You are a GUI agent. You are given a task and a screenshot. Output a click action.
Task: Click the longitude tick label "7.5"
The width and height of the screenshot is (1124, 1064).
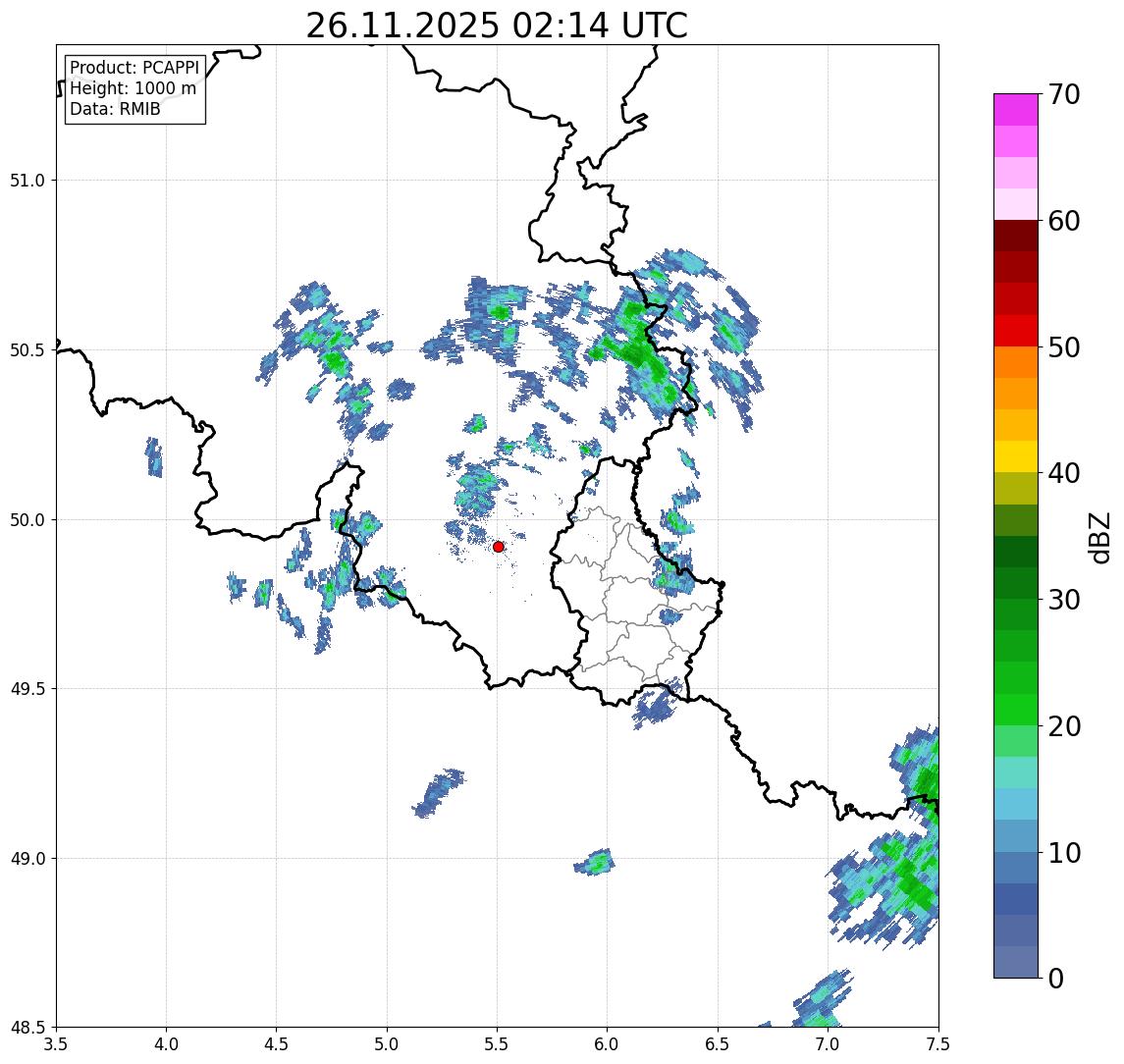click(x=938, y=1044)
